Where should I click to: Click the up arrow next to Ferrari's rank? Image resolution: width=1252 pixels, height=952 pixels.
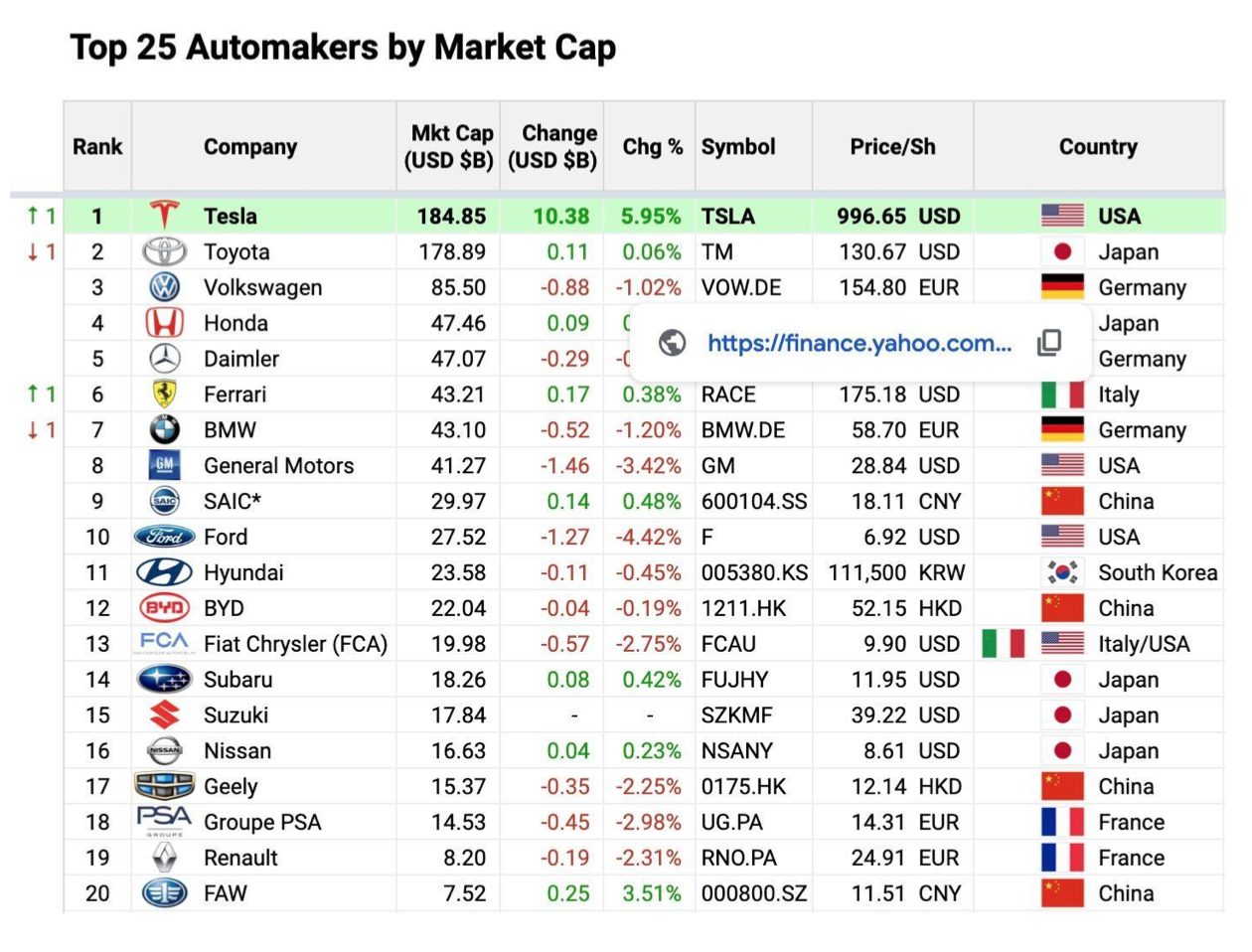(33, 395)
